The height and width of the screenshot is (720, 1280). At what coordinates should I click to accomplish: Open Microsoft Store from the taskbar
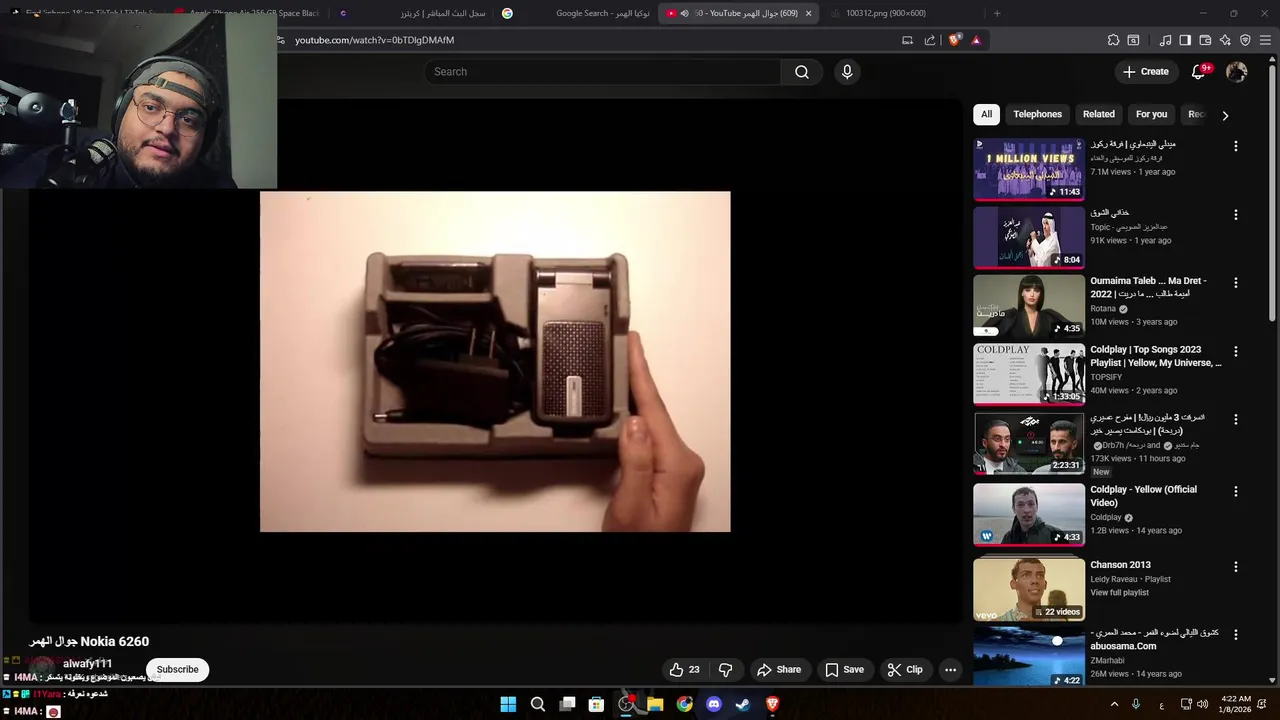(596, 704)
